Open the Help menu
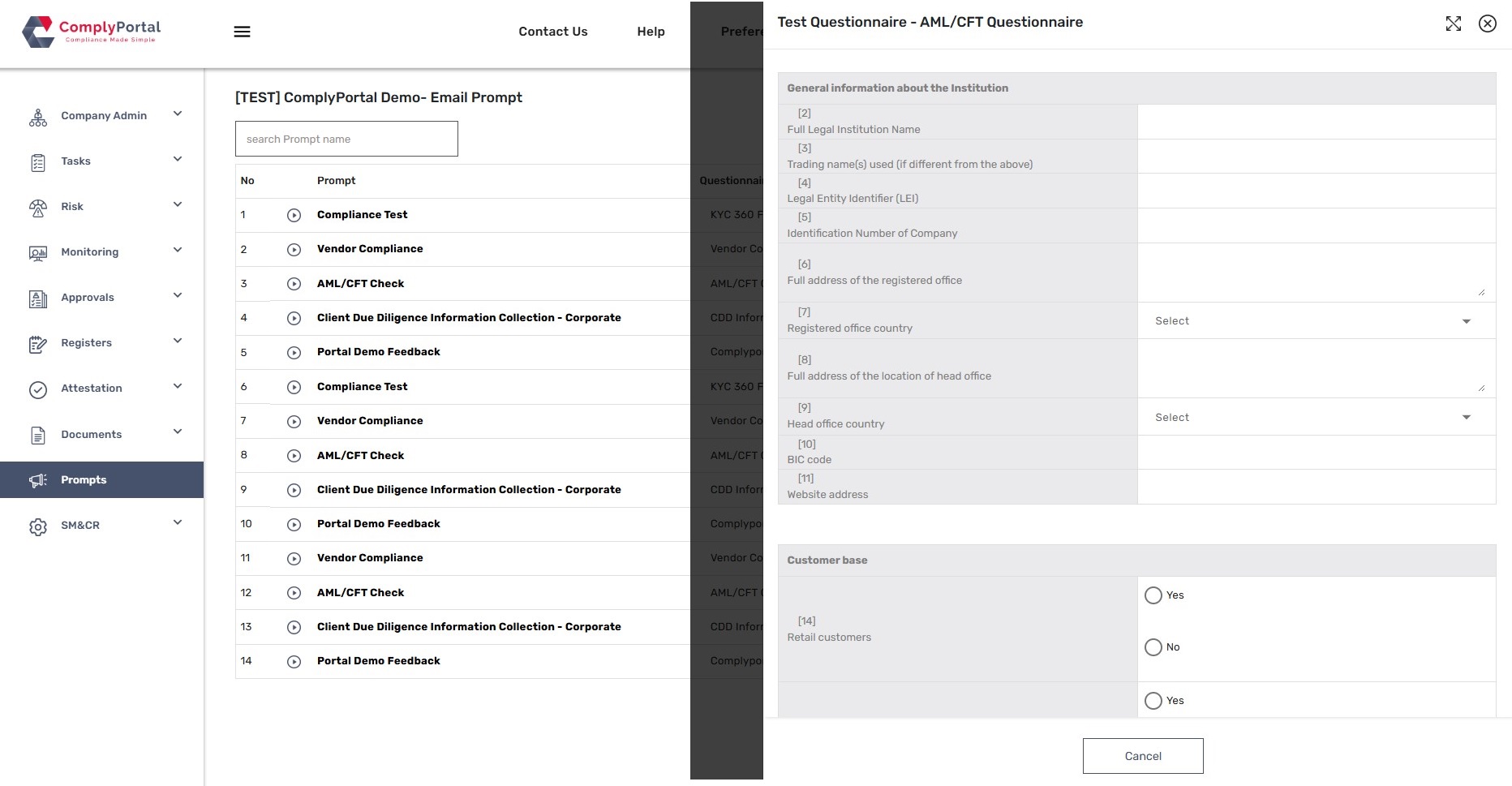The height and width of the screenshot is (786, 1512). coord(651,32)
